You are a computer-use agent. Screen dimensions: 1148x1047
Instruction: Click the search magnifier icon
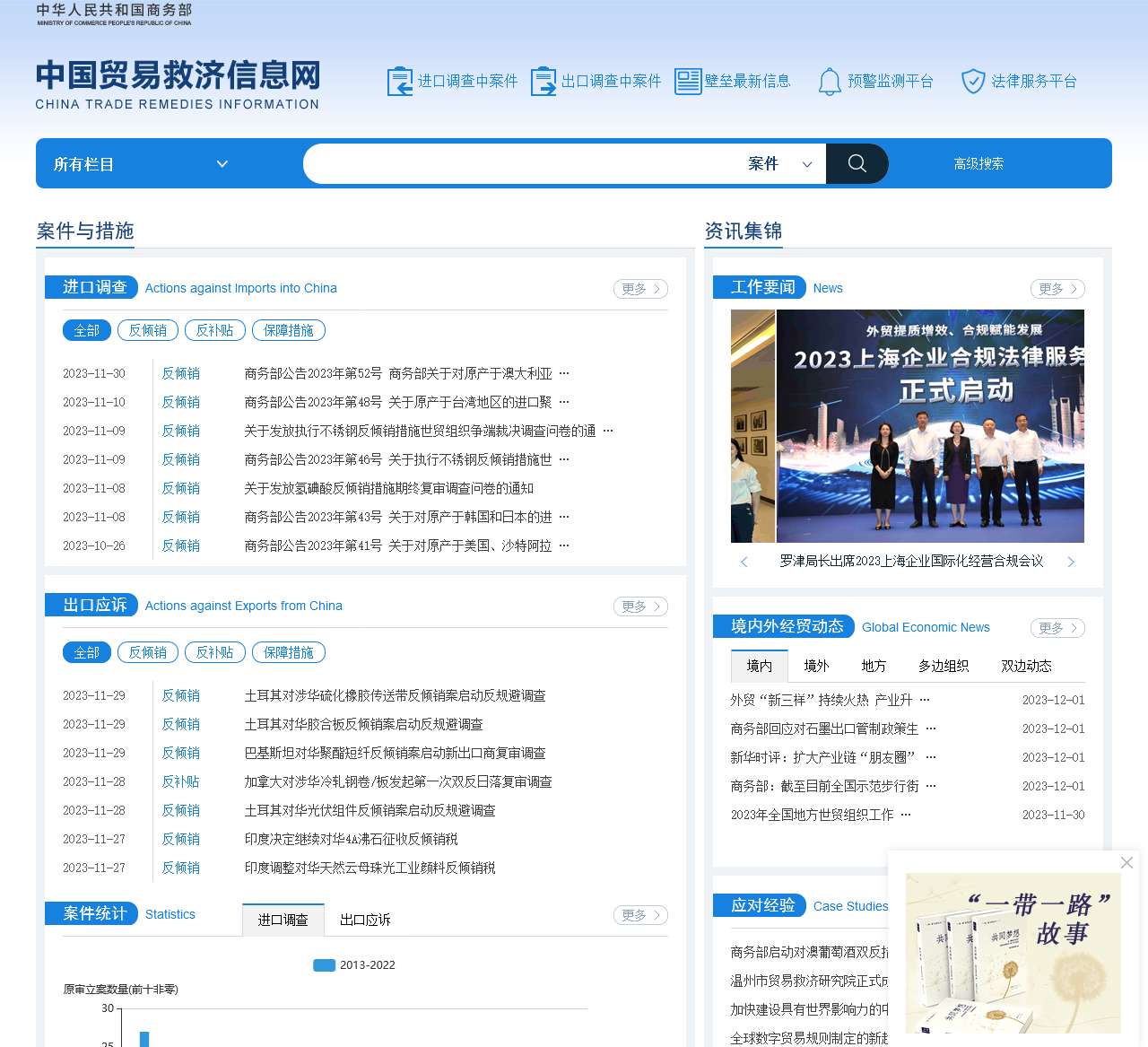856,163
